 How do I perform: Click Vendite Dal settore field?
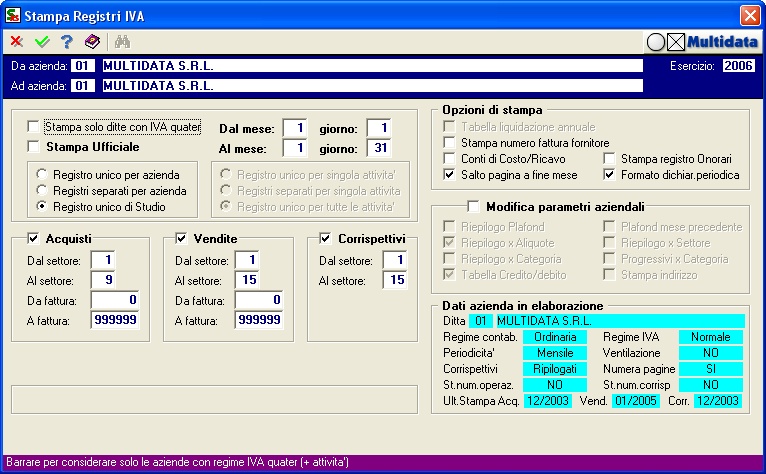(247, 260)
